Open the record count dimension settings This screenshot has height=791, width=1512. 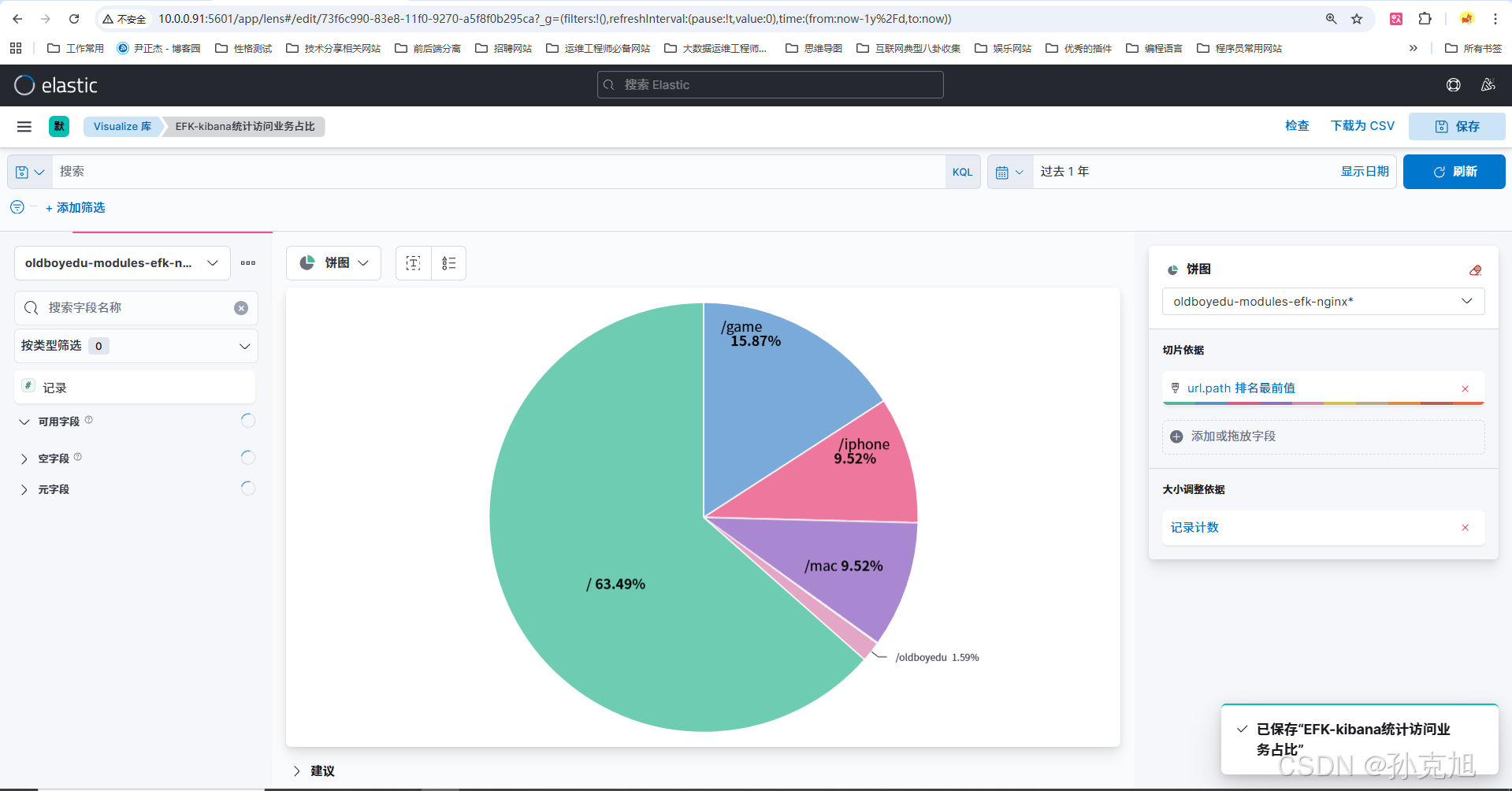[x=1194, y=528]
